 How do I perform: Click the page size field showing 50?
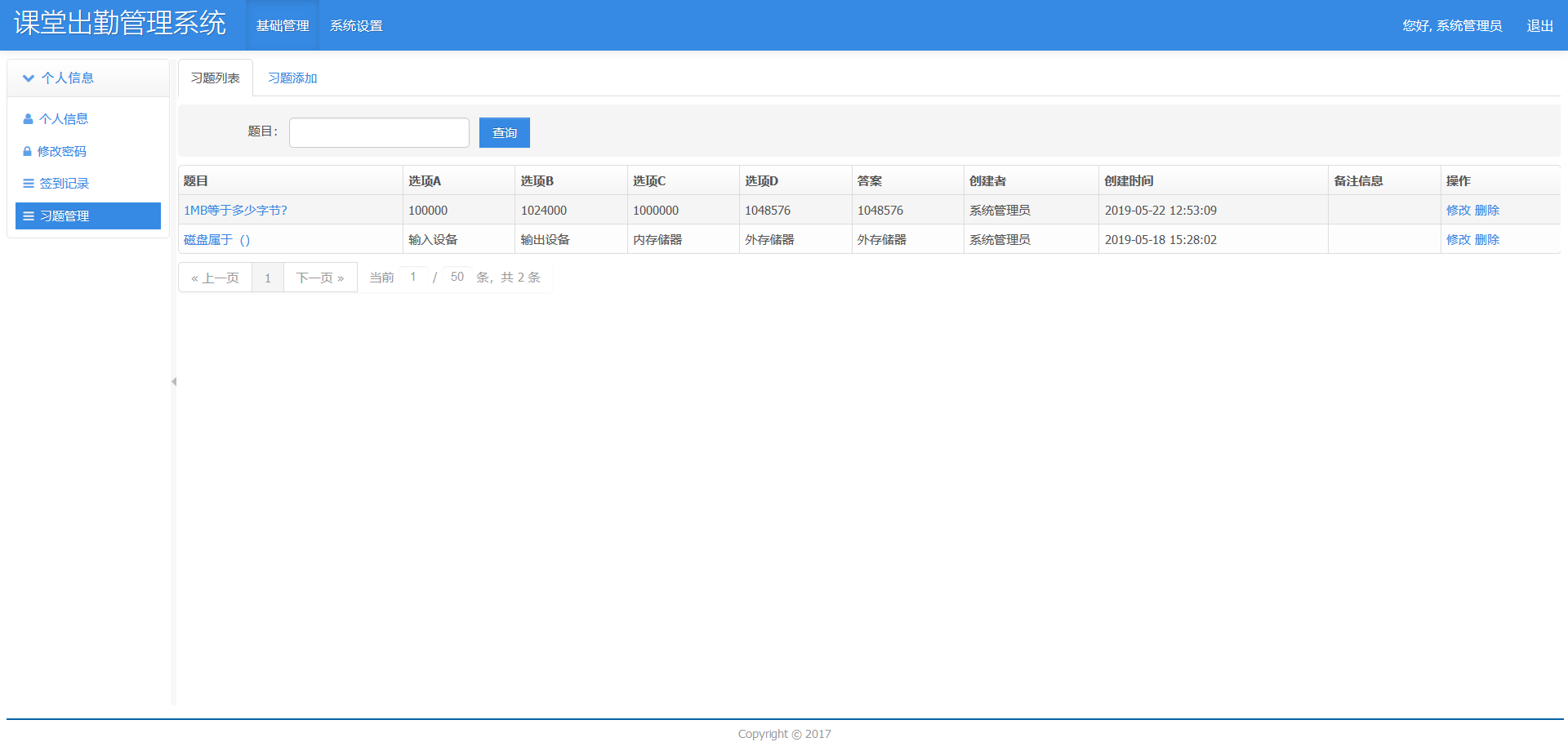(457, 278)
